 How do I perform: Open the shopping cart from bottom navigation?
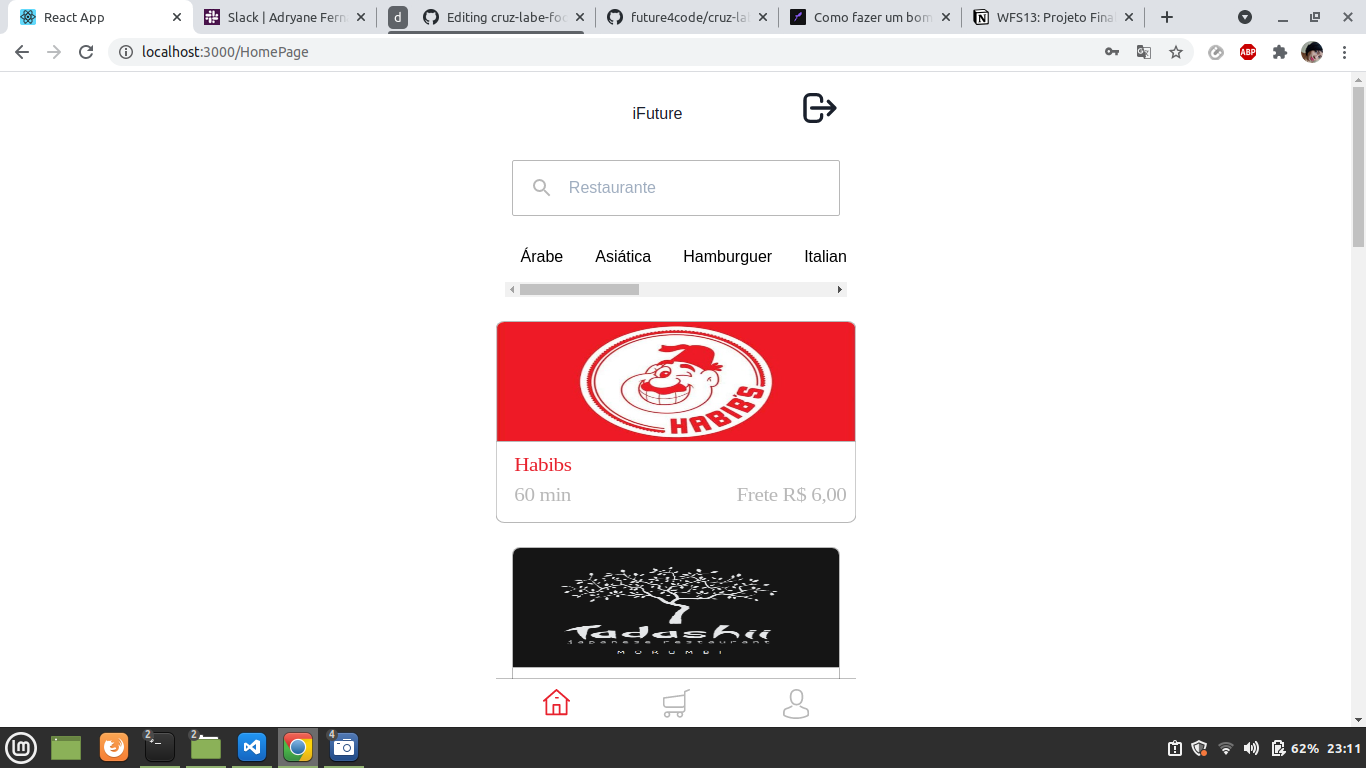pyautogui.click(x=675, y=703)
